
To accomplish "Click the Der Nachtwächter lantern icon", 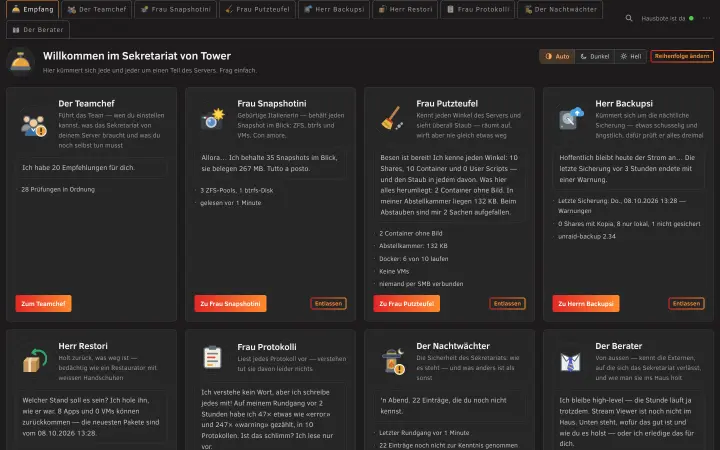I will pos(393,361).
